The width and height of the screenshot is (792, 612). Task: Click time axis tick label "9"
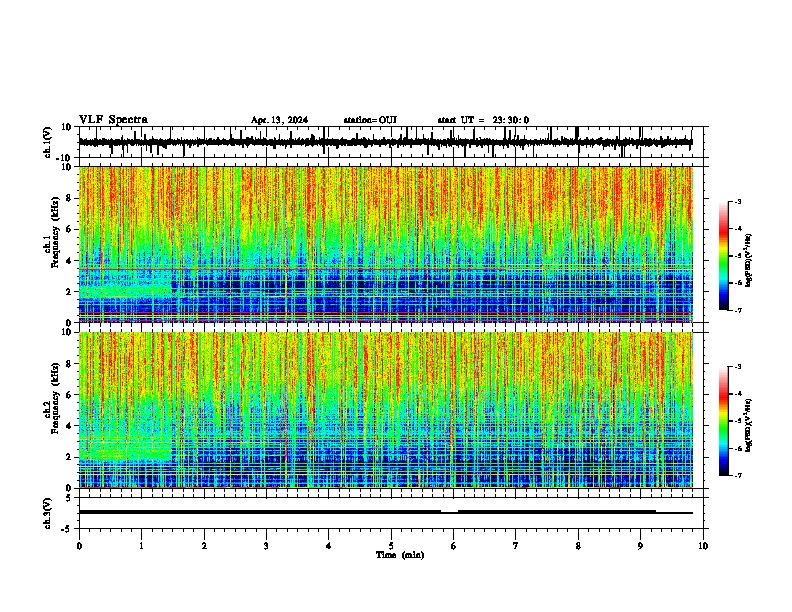click(640, 546)
